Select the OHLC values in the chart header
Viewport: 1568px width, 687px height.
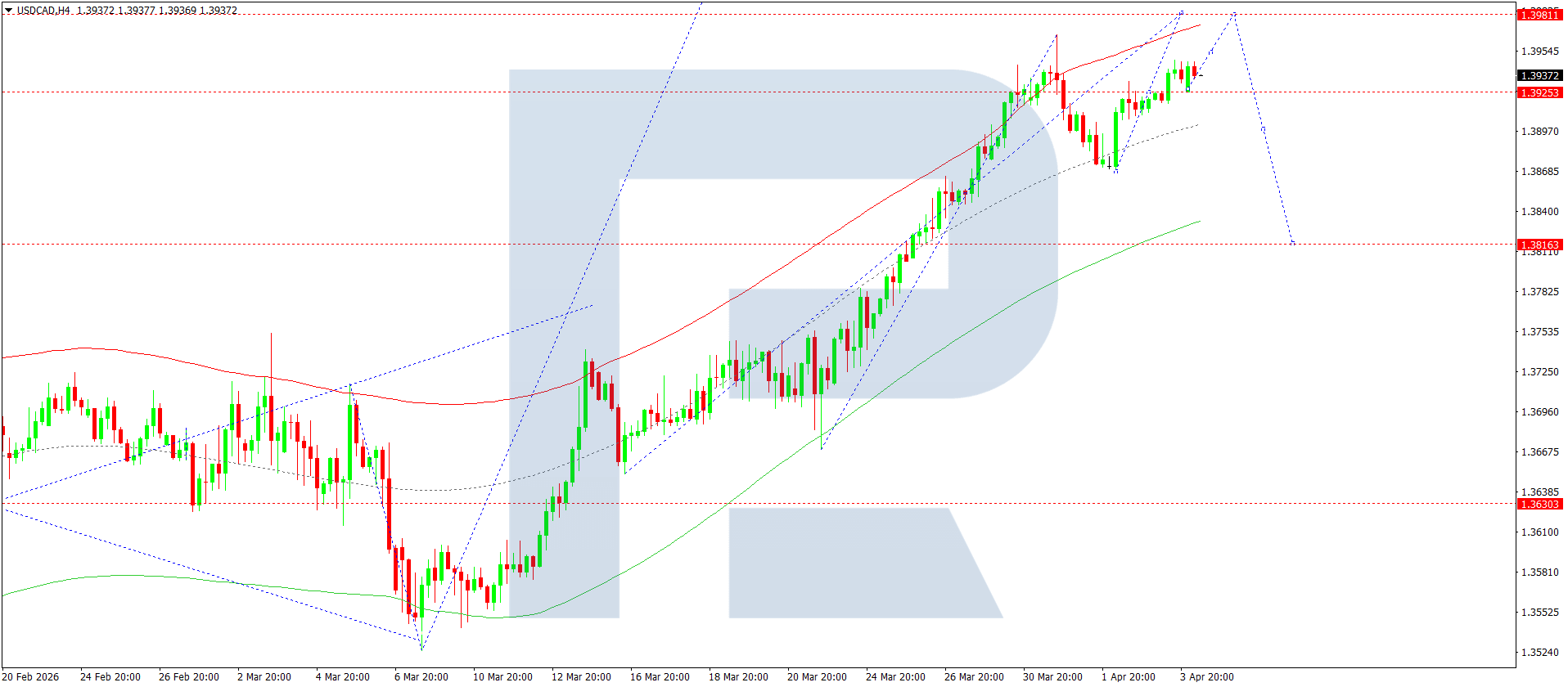[156, 11]
